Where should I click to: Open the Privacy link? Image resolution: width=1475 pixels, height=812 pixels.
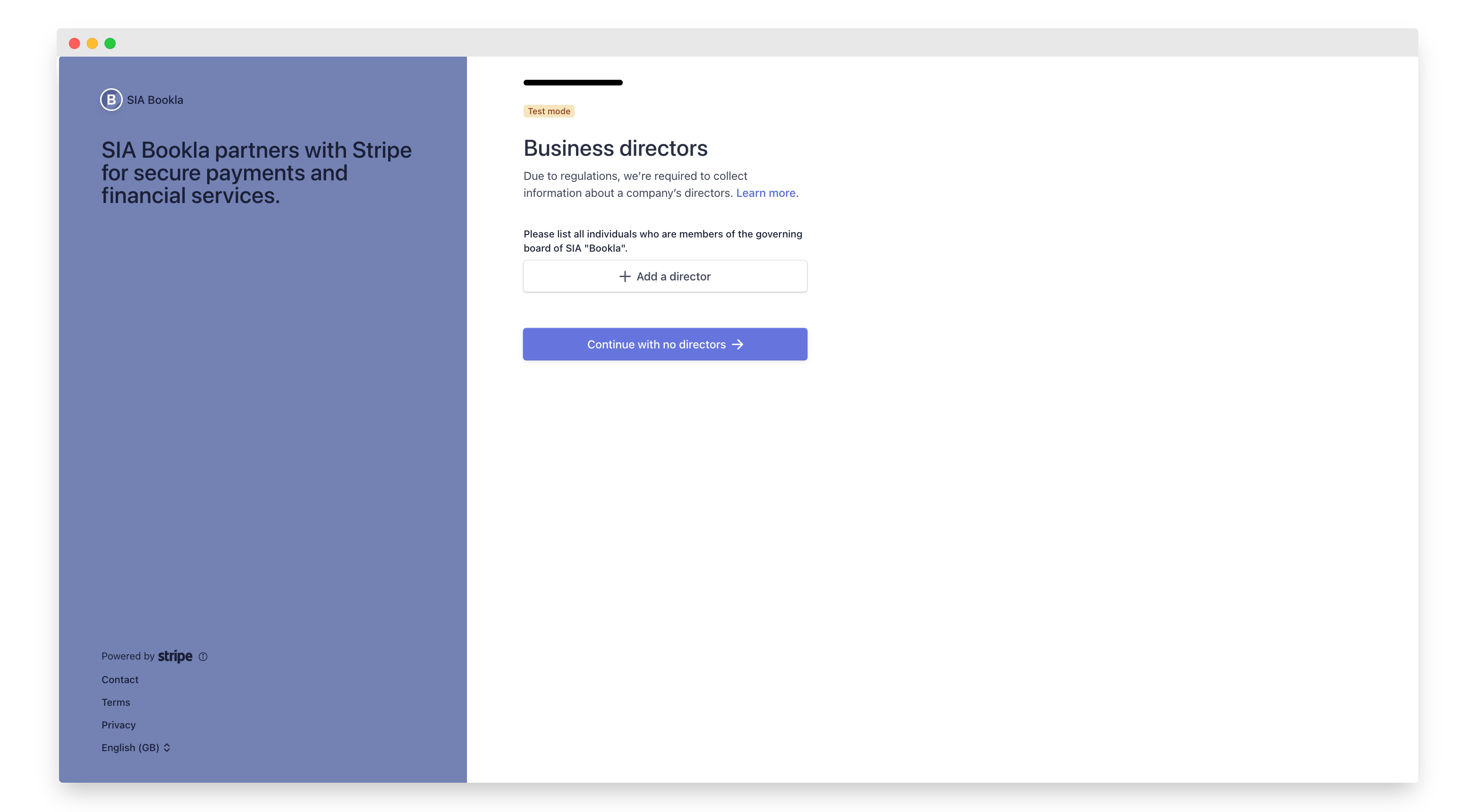(119, 725)
